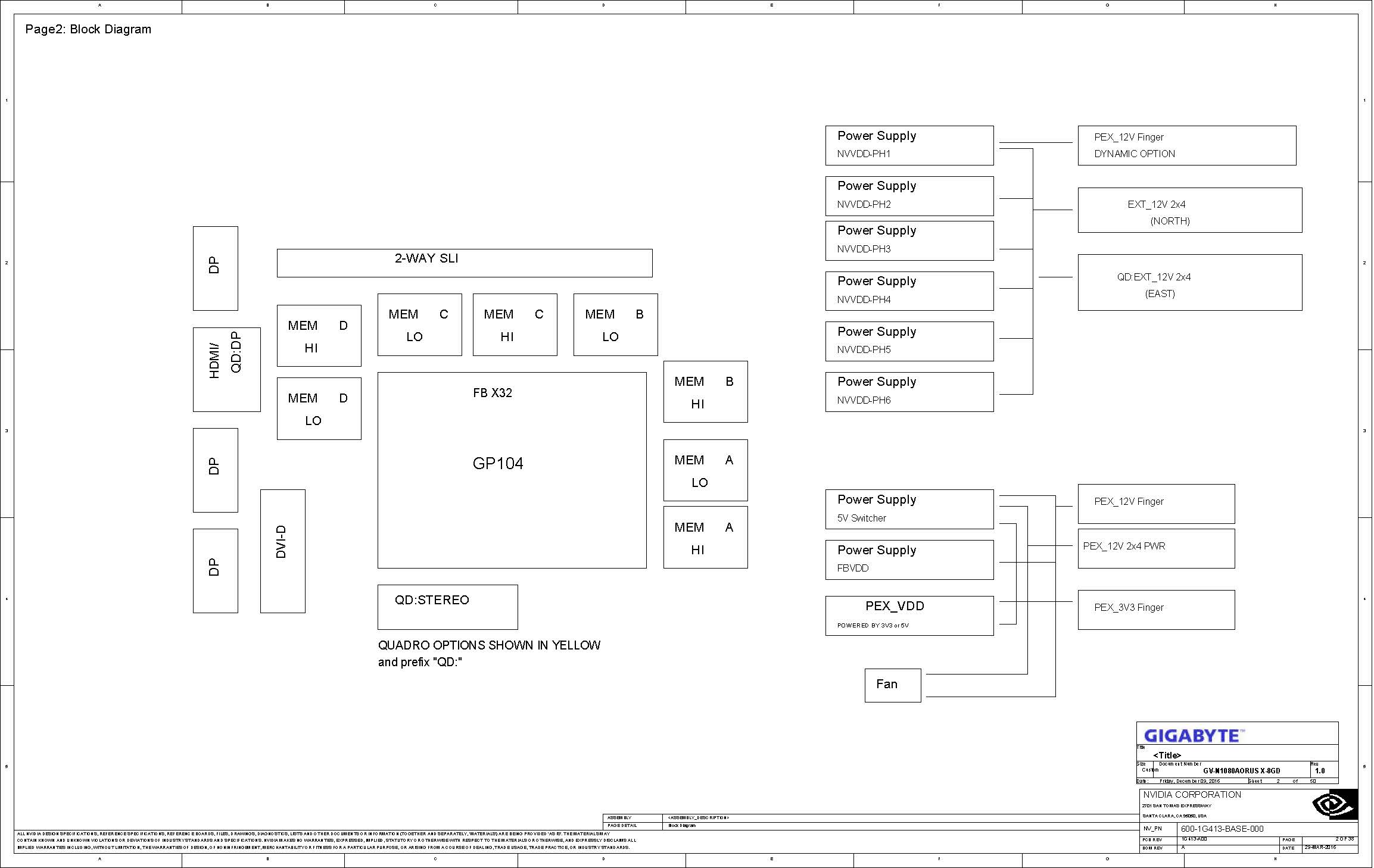Click the revision value '1.0'
This screenshot has width=1374, height=868.
click(1320, 770)
